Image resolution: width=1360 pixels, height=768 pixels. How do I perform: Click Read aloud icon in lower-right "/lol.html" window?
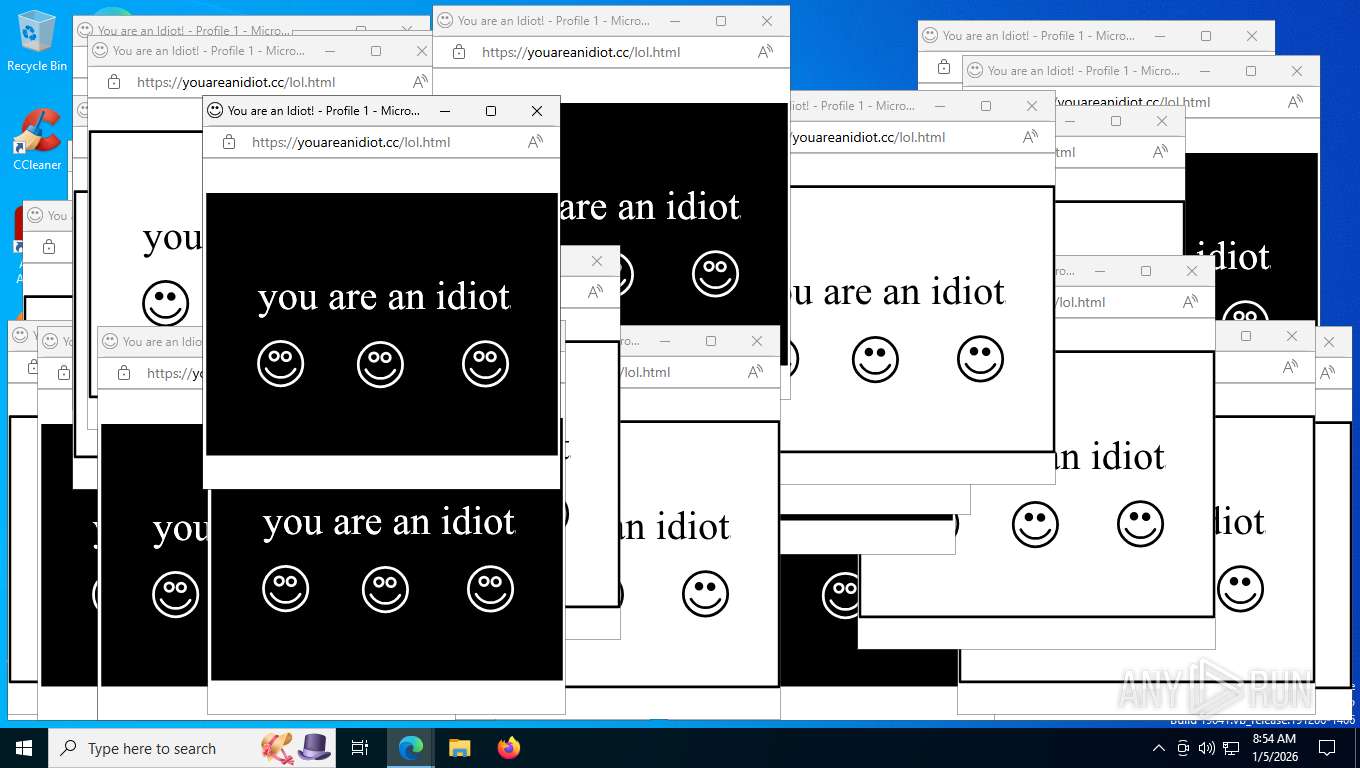tap(1190, 302)
